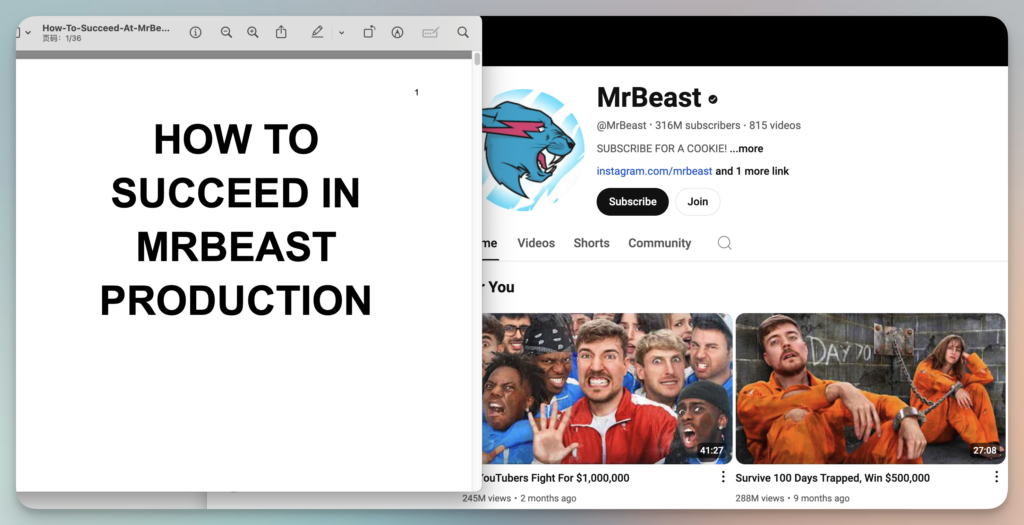Screen dimensions: 1024x525
Task: Open the Share icon in Preview toolbar
Action: (281, 32)
